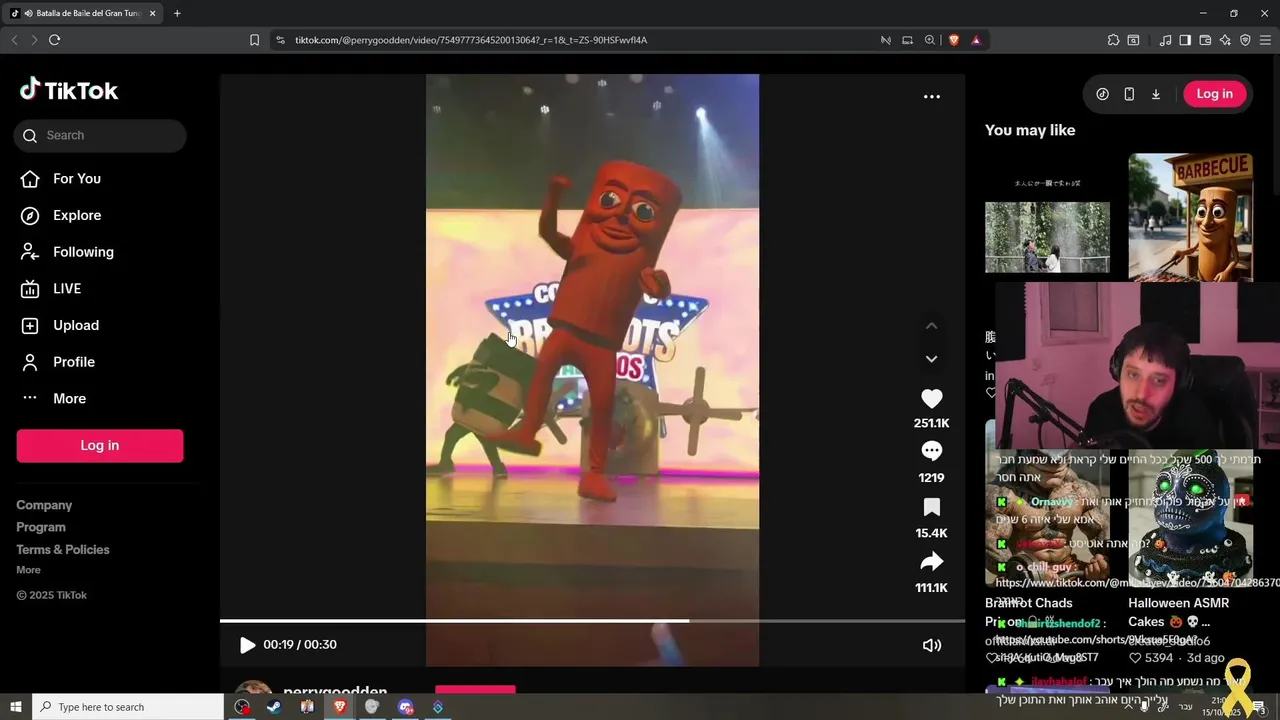Share the video with arrow icon
Screen dimensions: 1280x720
(x=931, y=562)
